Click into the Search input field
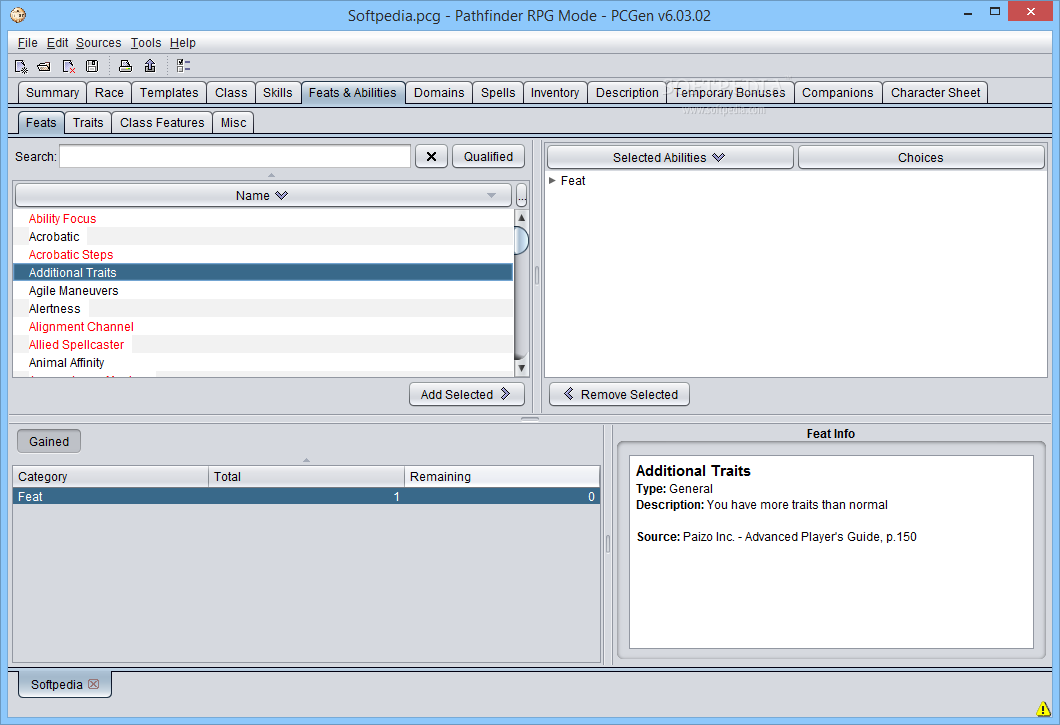The height and width of the screenshot is (725, 1060). tap(235, 156)
